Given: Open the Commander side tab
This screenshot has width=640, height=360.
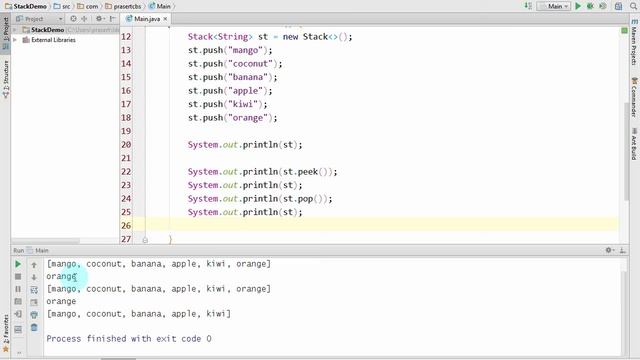Looking at the screenshot, I should coord(634,97).
